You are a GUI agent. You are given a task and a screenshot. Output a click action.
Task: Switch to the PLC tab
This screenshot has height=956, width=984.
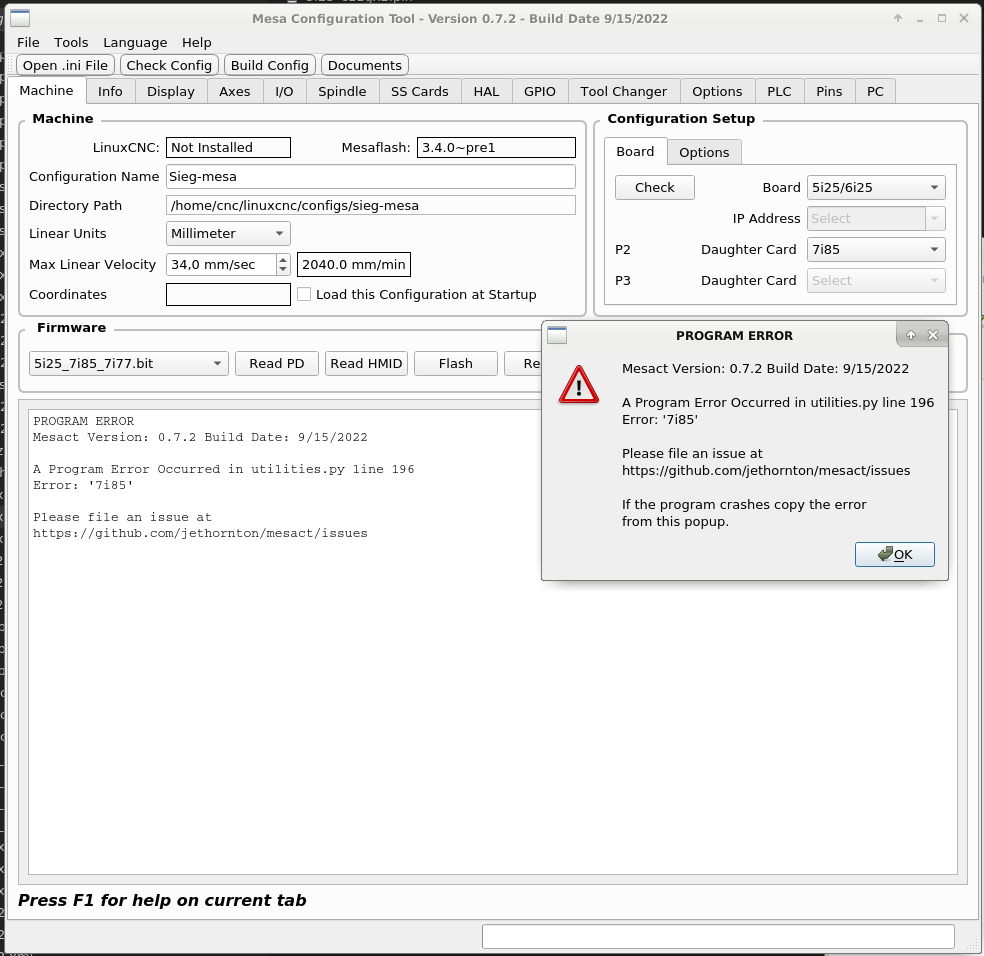779,92
